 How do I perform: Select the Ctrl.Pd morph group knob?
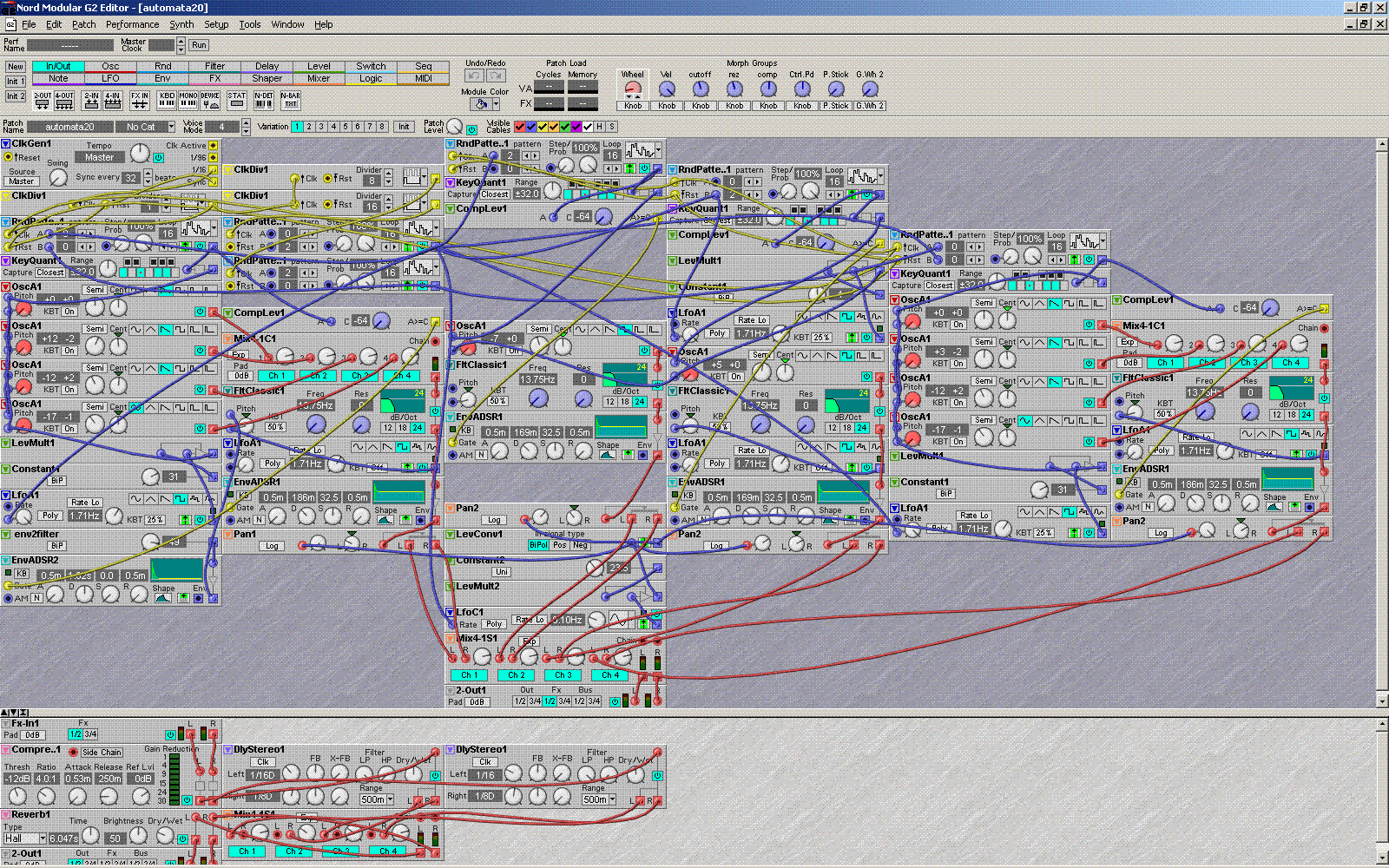(802, 89)
